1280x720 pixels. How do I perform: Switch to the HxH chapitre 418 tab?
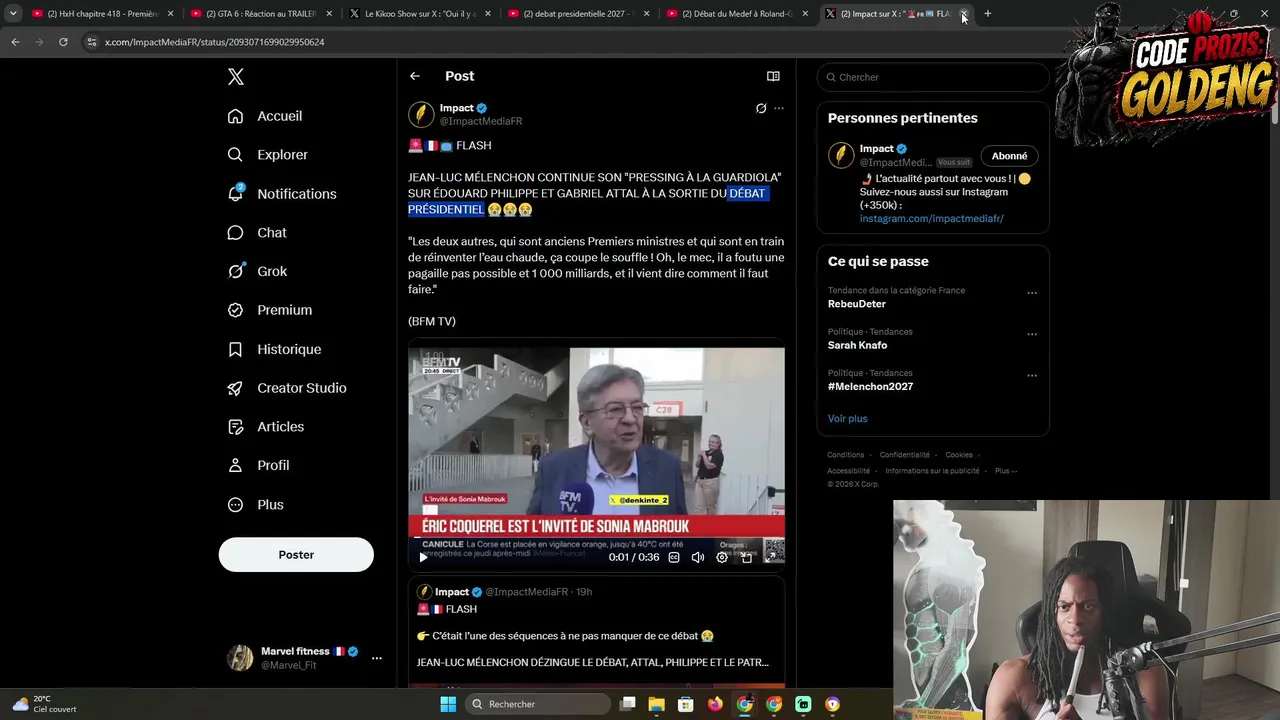(101, 14)
